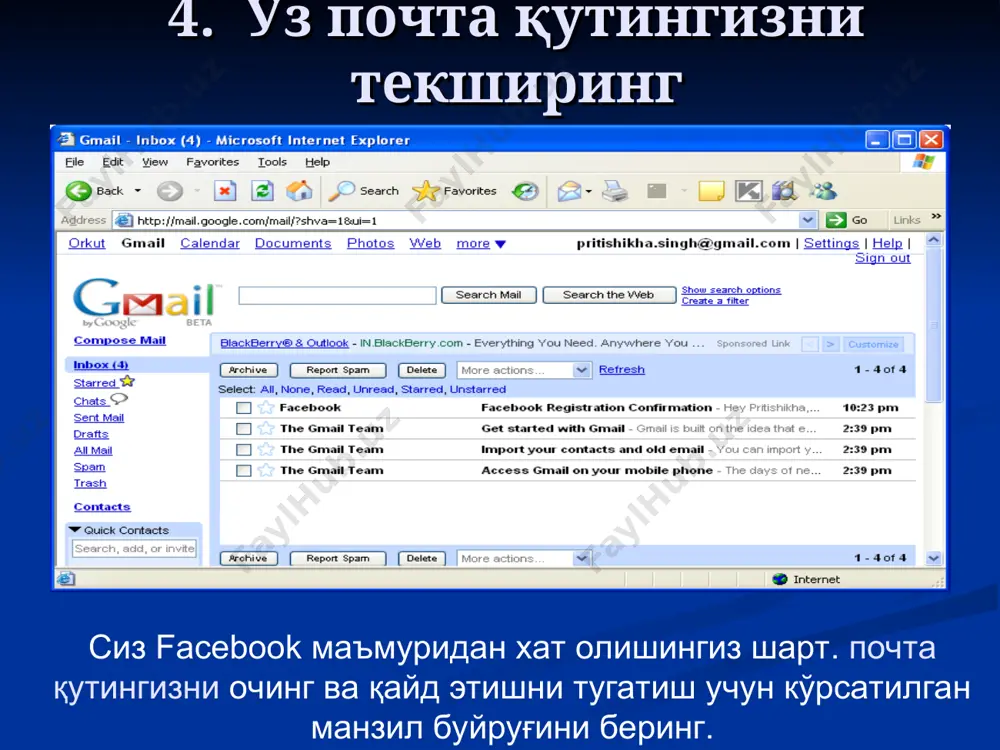Viewport: 1000px width, 750px height.
Task: Open the Mail icon dropdown arrow
Action: (589, 191)
